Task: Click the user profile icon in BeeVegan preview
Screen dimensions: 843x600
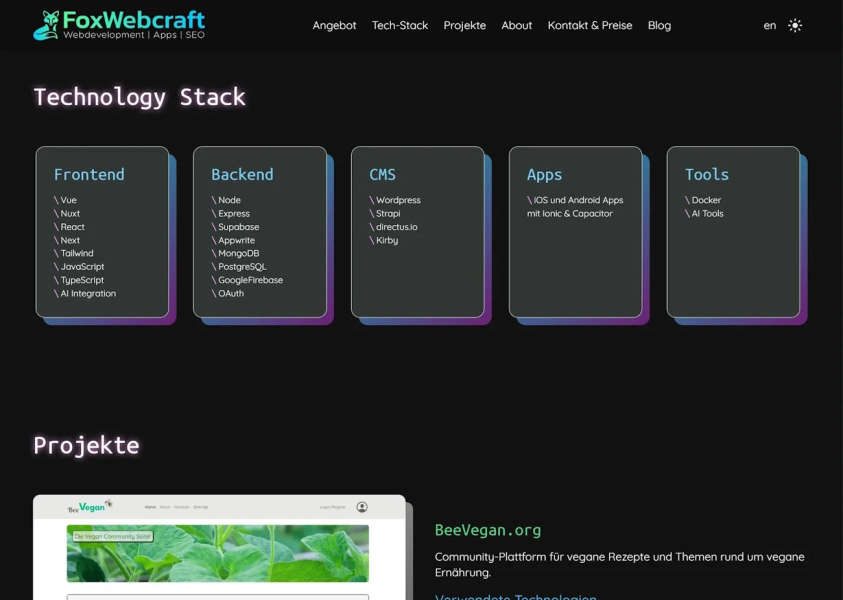Action: tap(362, 507)
